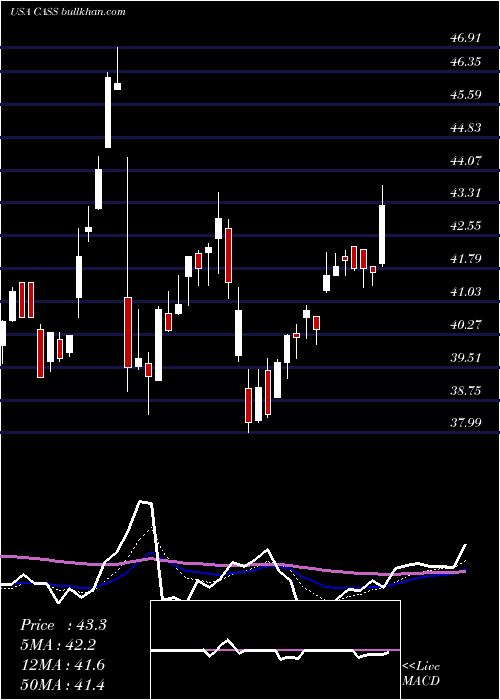Click the Live MACD inset chart

pos(275,650)
